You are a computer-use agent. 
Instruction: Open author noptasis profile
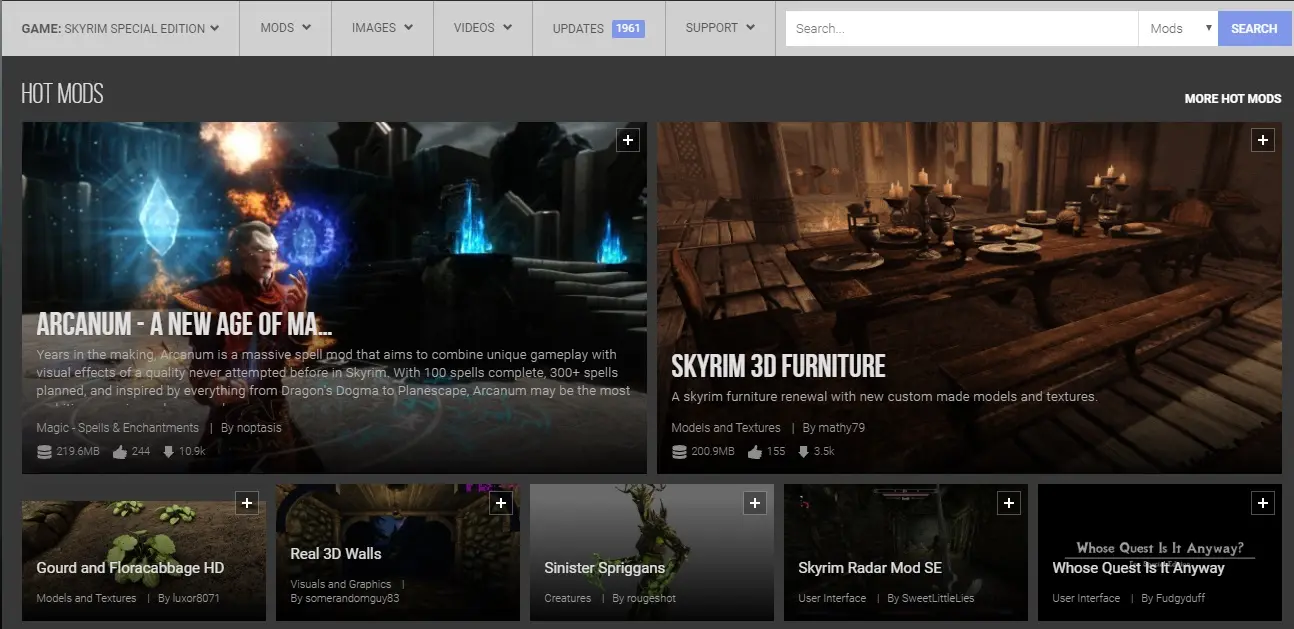tap(260, 428)
